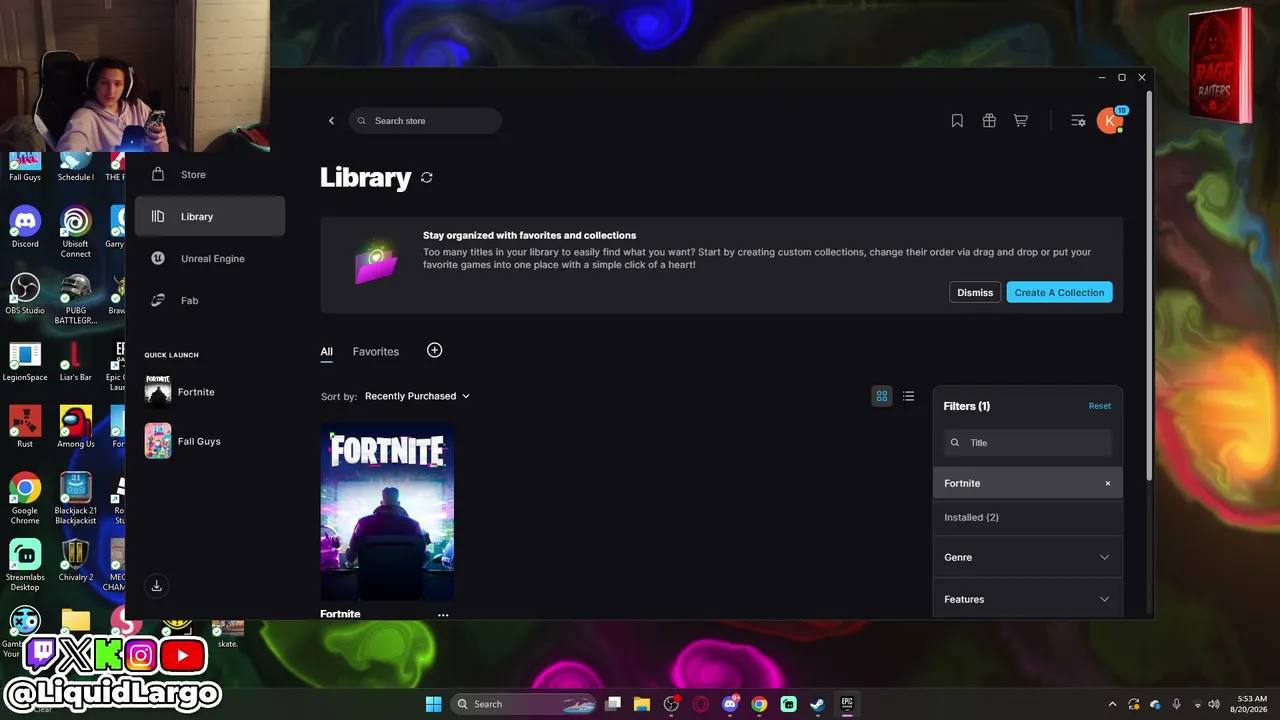
Task: Open the Store section in the sidebar
Action: coord(210,174)
